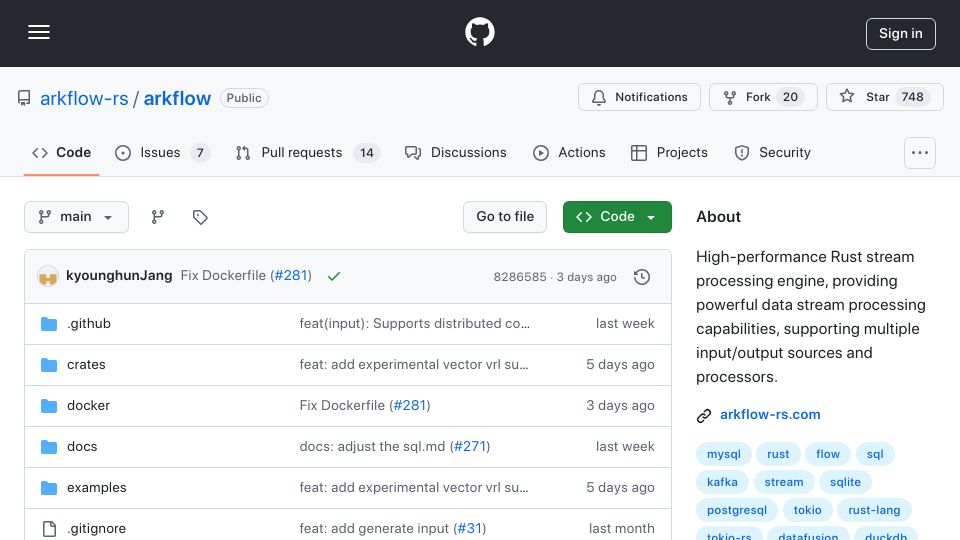This screenshot has height=540, width=960.
Task: Open kyounghunJang's avatar image
Action: (48, 277)
